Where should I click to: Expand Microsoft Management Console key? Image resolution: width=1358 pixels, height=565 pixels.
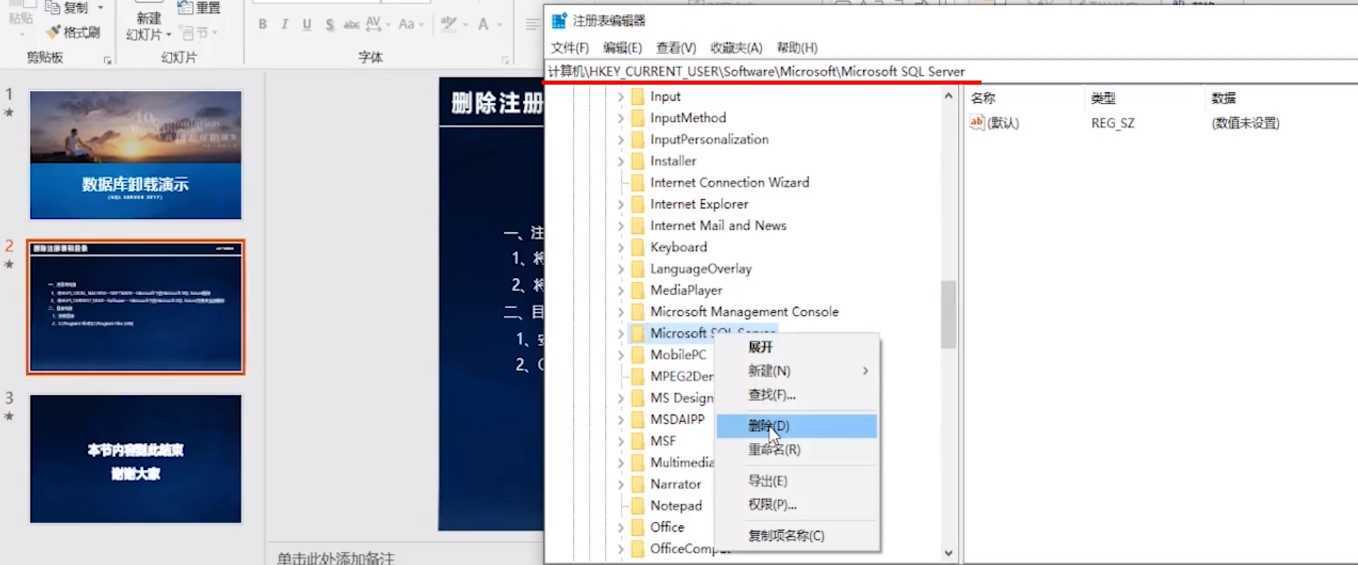point(620,312)
